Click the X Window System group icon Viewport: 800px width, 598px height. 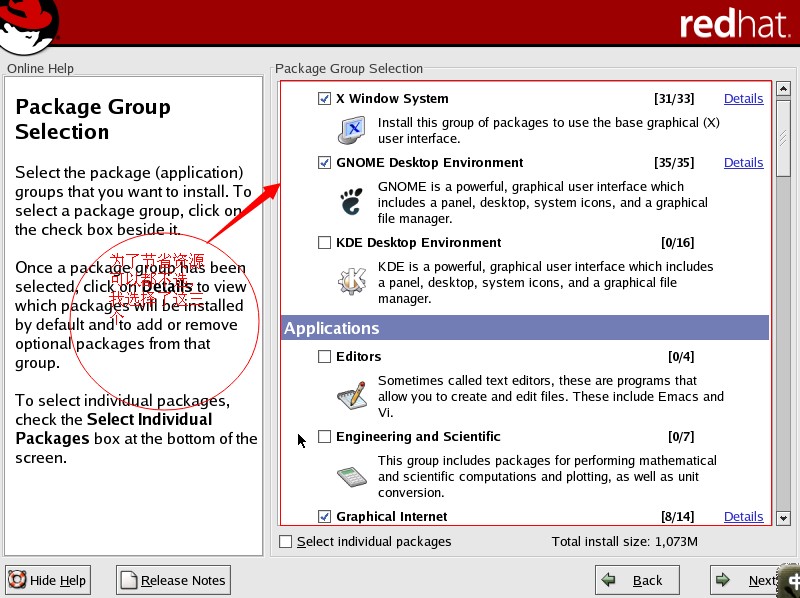point(352,131)
